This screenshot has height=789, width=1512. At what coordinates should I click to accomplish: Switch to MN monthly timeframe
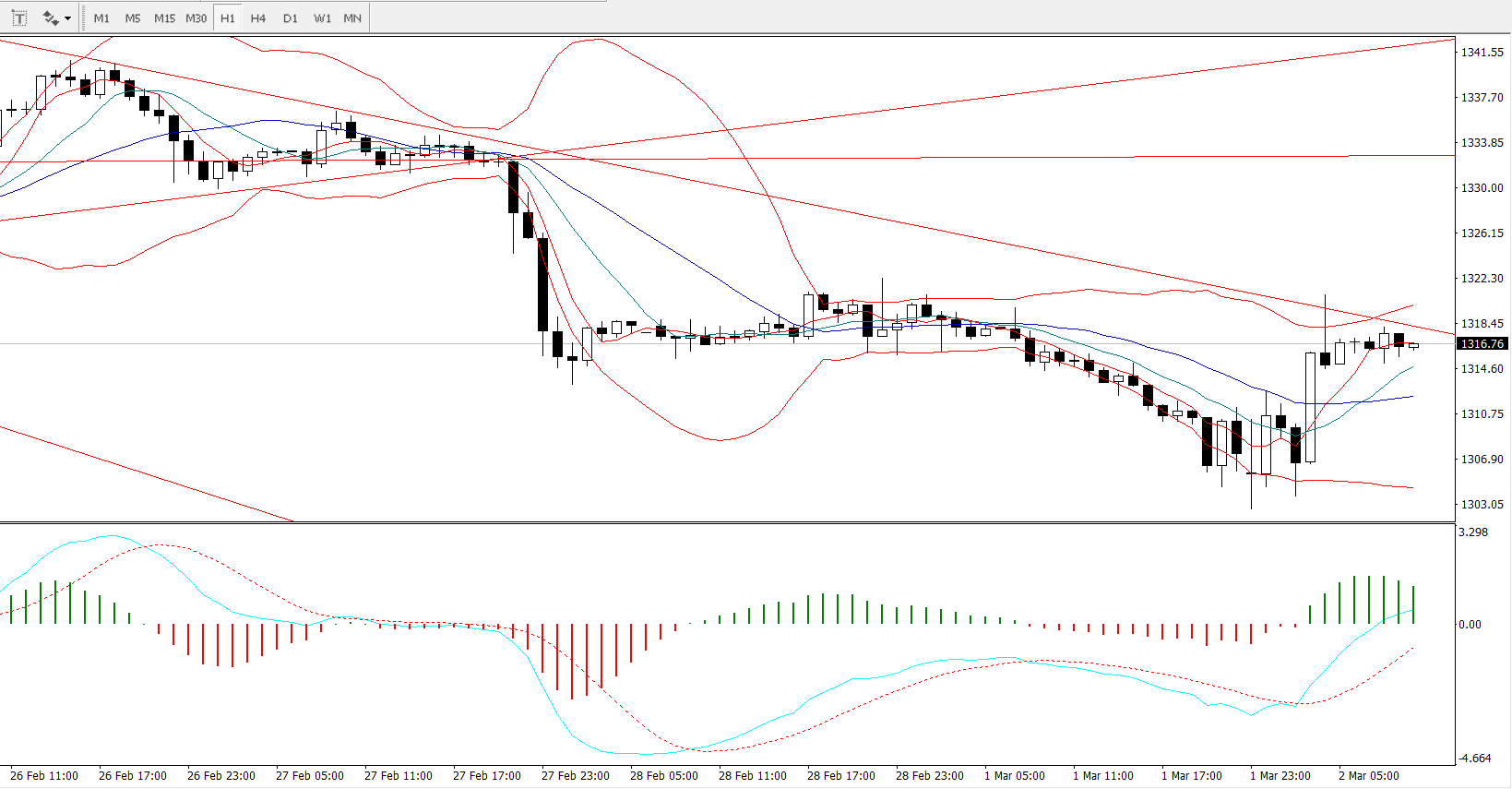click(352, 18)
